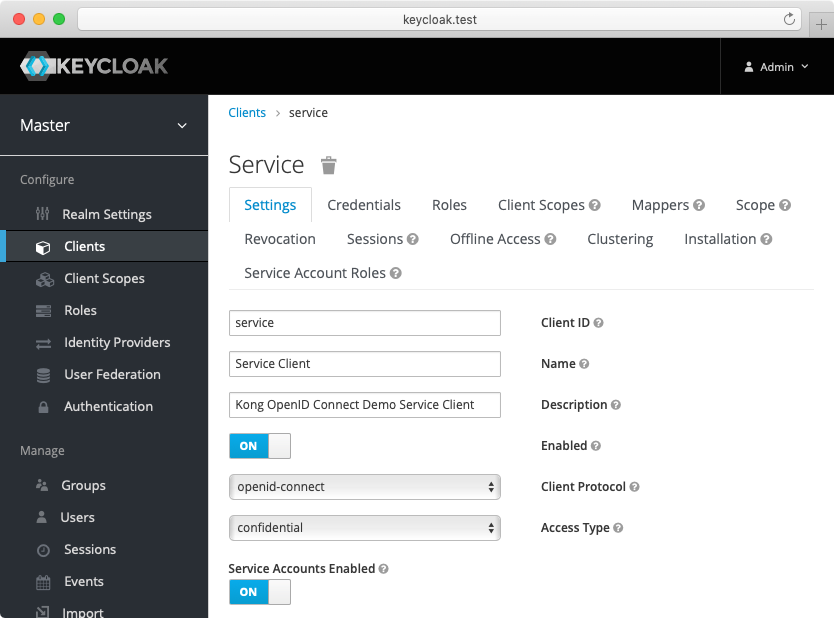This screenshot has height=618, width=834.
Task: Click the Client ID input field
Action: [x=365, y=323]
